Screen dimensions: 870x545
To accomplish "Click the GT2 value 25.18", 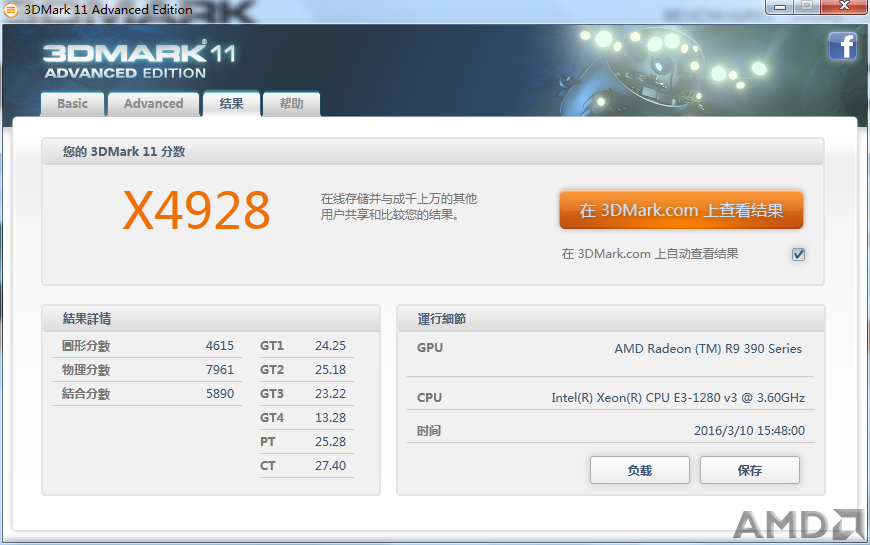I will [x=330, y=370].
